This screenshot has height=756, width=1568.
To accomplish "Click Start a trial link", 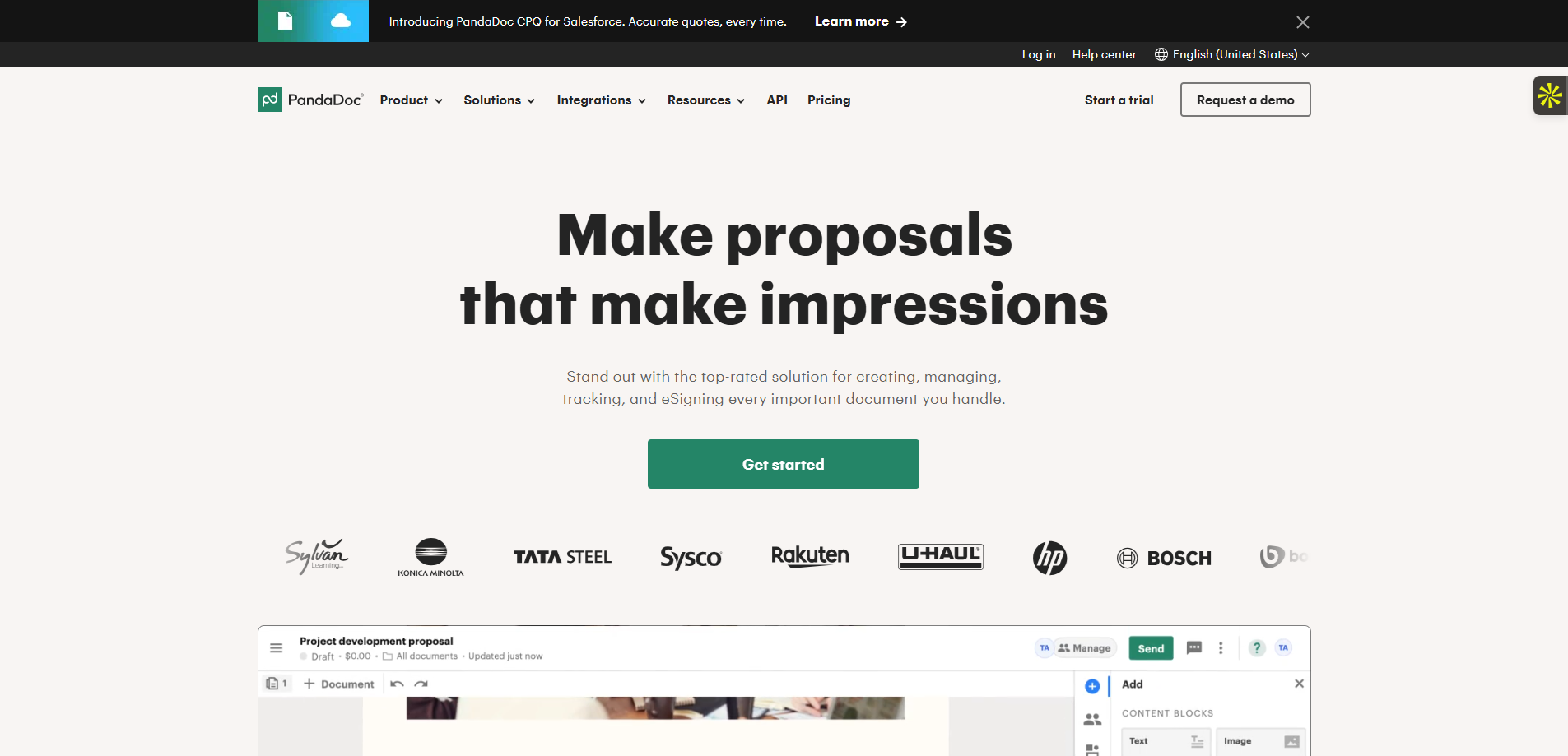I will click(1119, 100).
